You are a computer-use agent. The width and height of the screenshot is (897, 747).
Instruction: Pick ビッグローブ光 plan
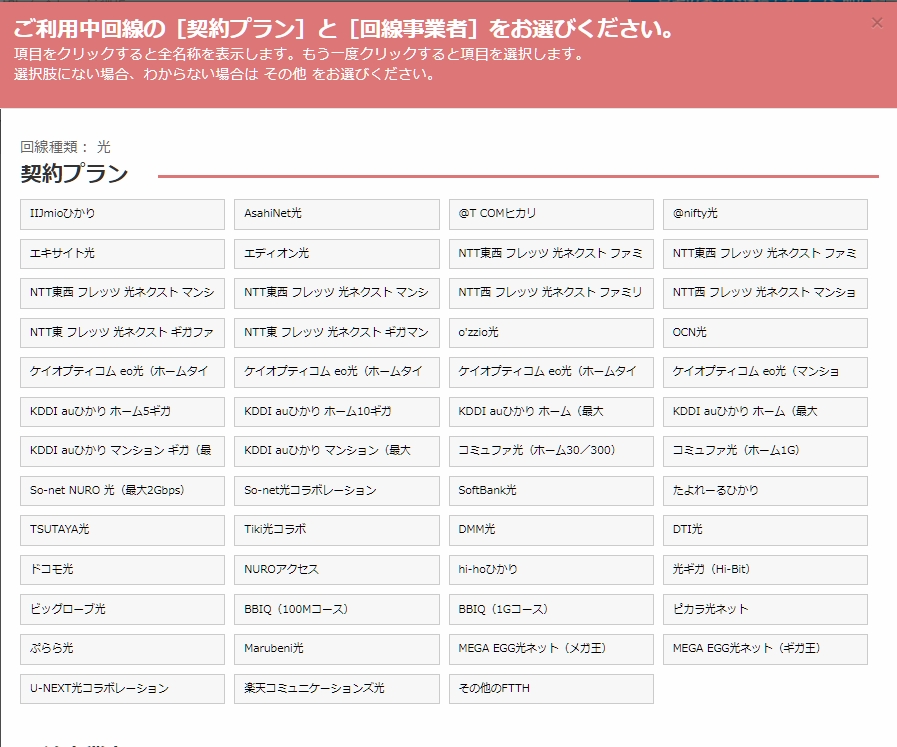[122, 609]
